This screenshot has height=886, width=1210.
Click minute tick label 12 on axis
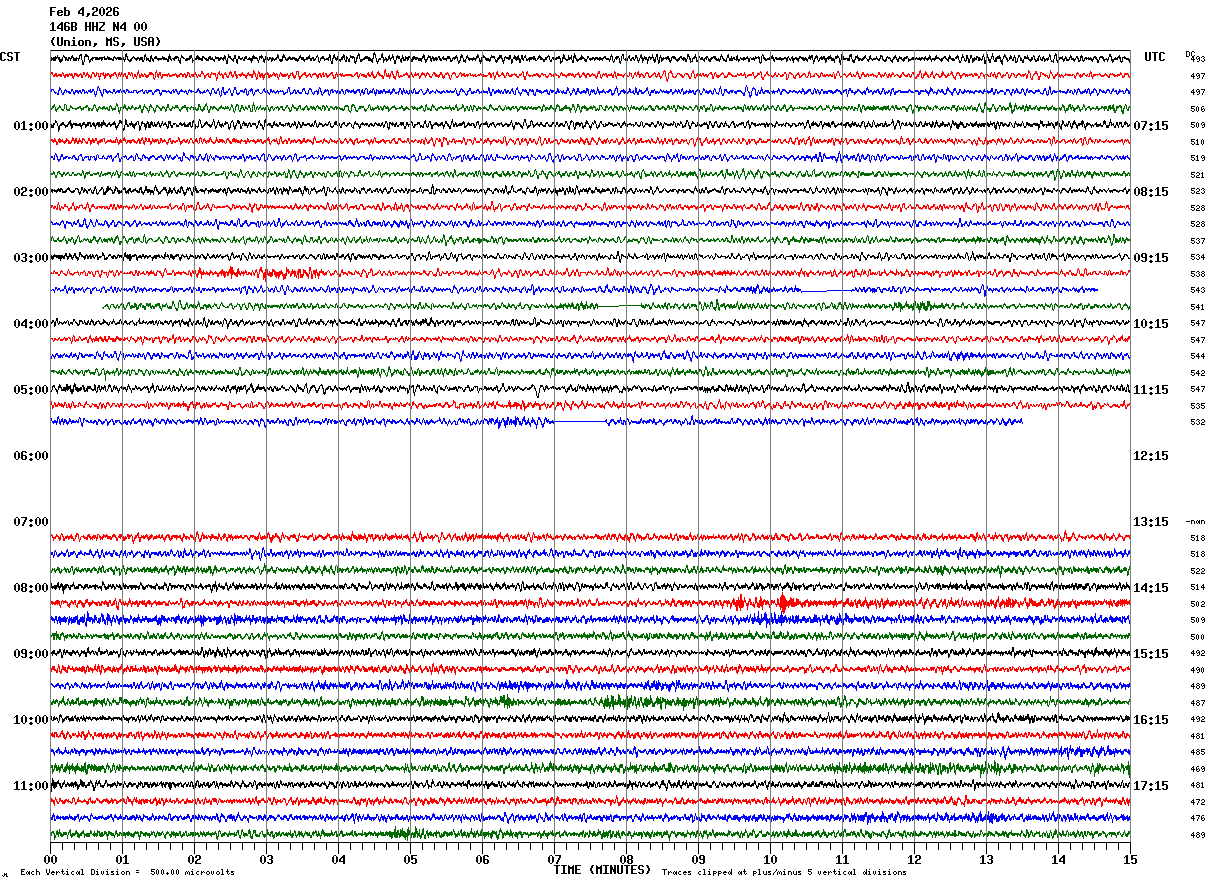click(x=914, y=859)
